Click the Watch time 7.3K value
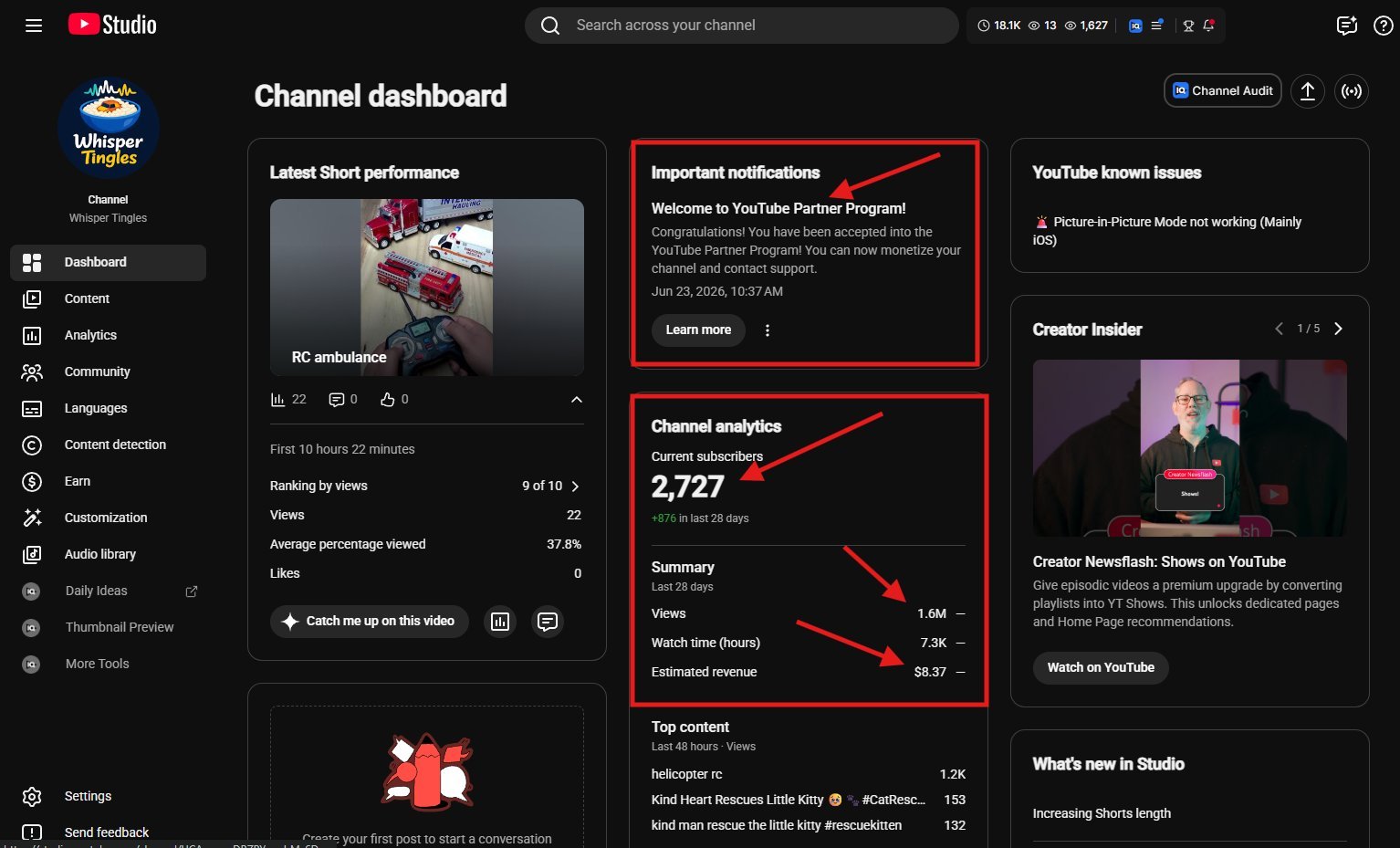This screenshot has height=848, width=1400. (x=934, y=644)
